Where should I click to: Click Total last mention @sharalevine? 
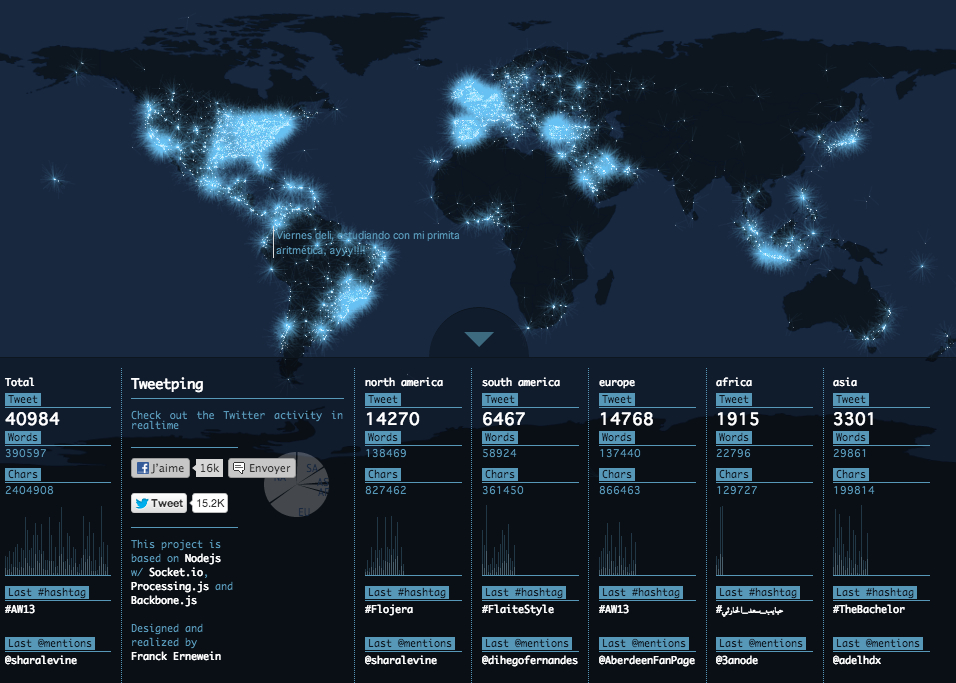[41, 660]
